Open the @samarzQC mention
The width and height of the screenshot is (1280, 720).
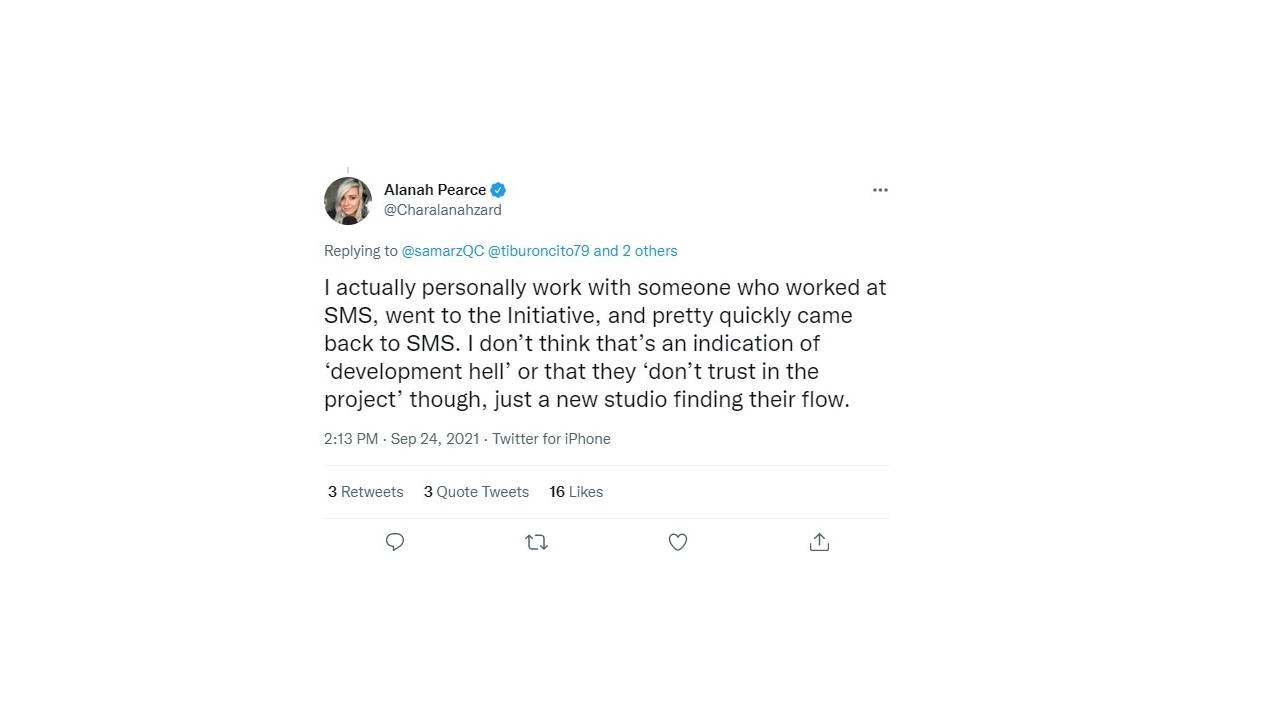[442, 251]
